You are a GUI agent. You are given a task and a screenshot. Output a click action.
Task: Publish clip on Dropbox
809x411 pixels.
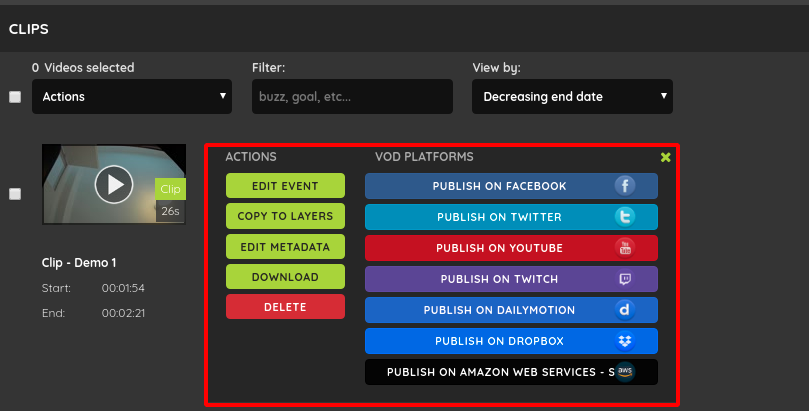pyautogui.click(x=511, y=341)
